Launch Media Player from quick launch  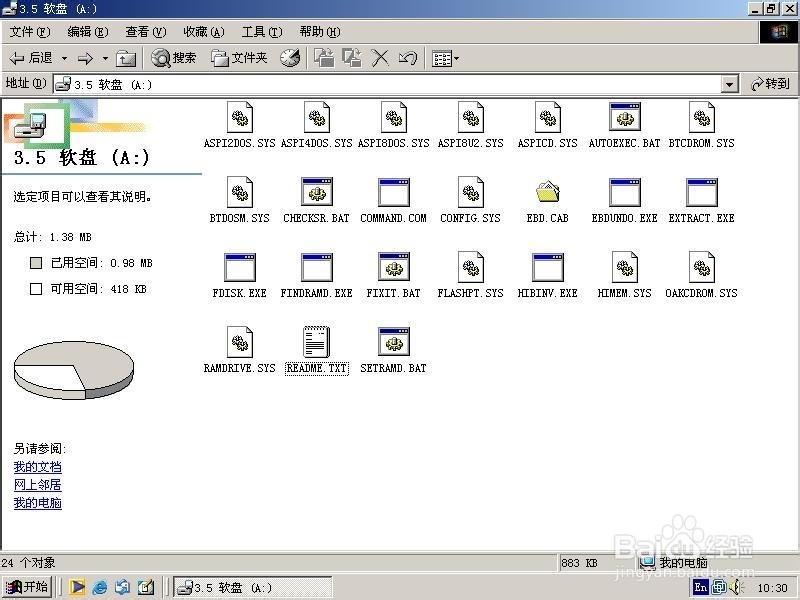click(78, 587)
